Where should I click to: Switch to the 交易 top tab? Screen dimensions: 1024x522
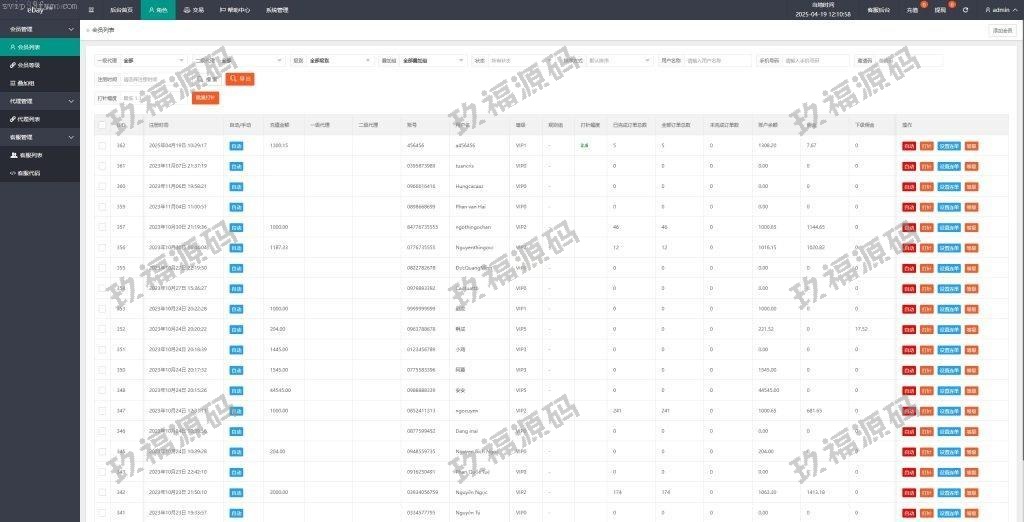tap(193, 9)
